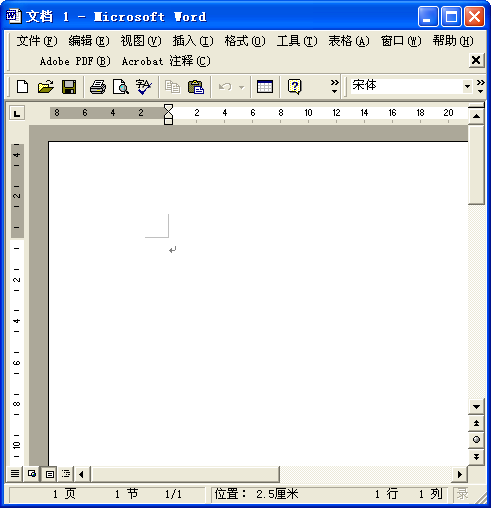The image size is (491, 508).
Task: Toggle the tab stop type selector
Action: [x=17, y=113]
